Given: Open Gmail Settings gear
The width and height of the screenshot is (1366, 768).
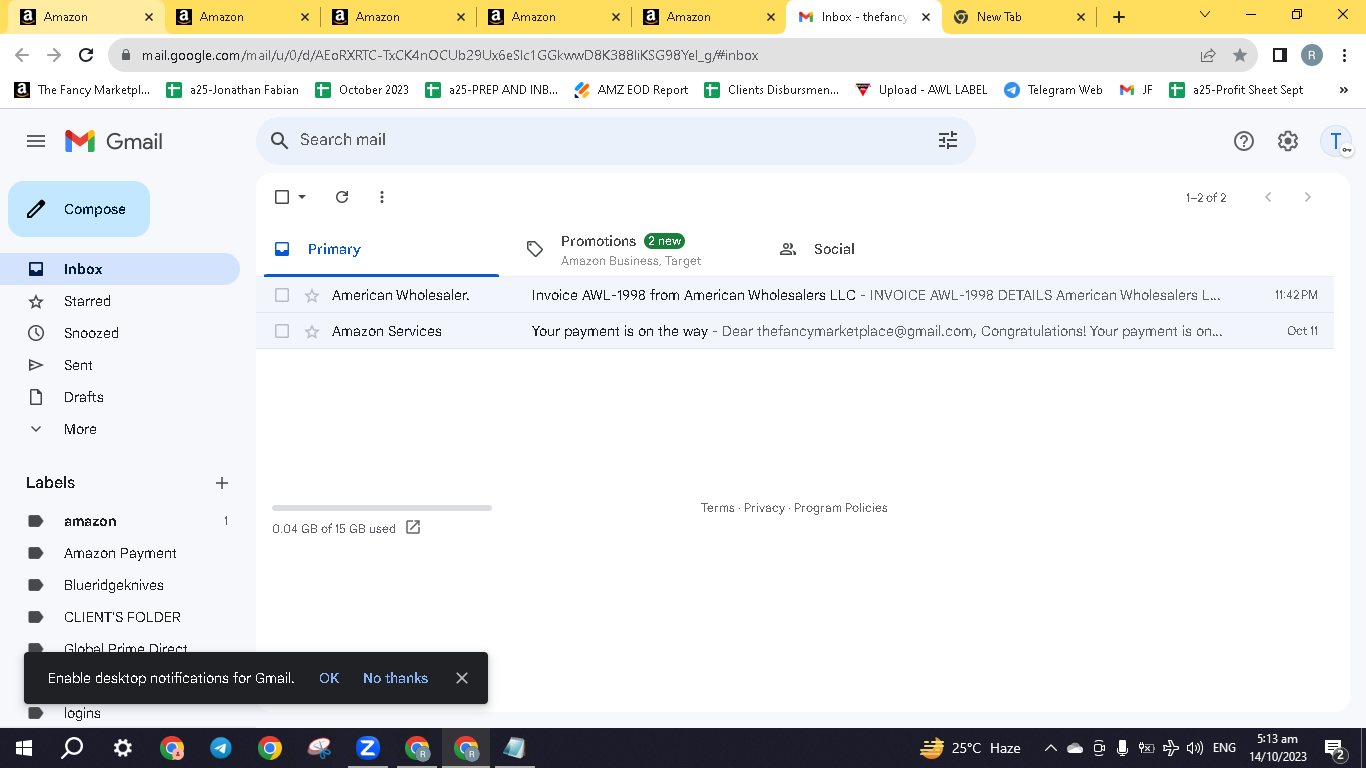Looking at the screenshot, I should (1288, 141).
